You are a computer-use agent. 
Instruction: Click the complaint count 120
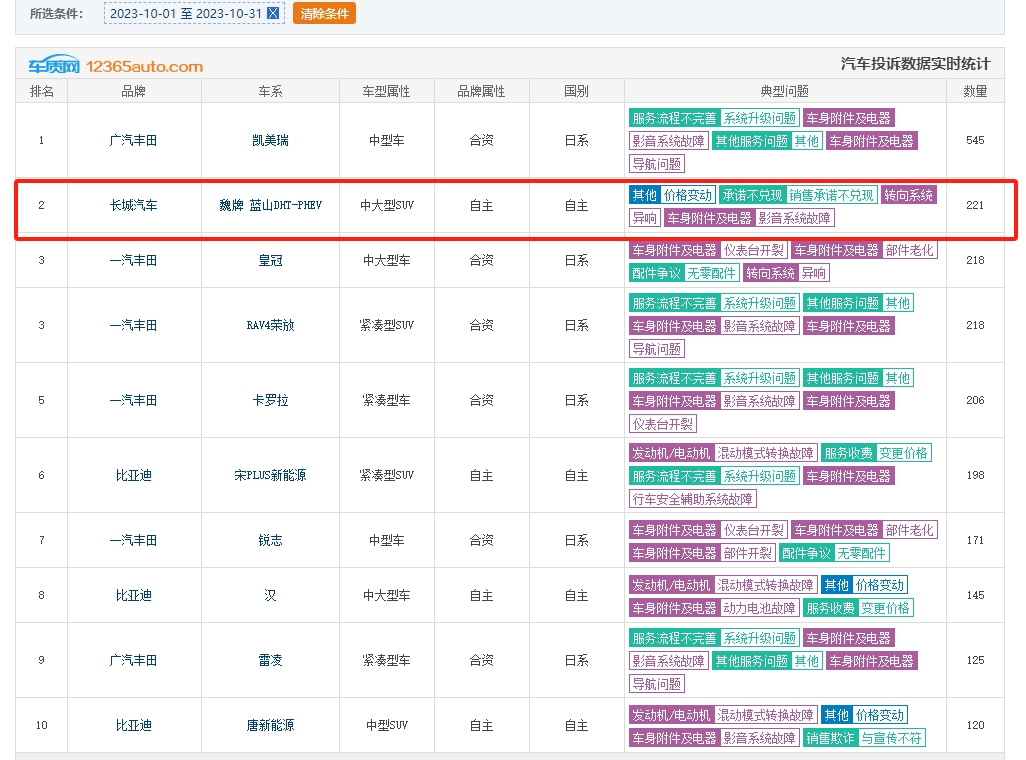coord(975,725)
